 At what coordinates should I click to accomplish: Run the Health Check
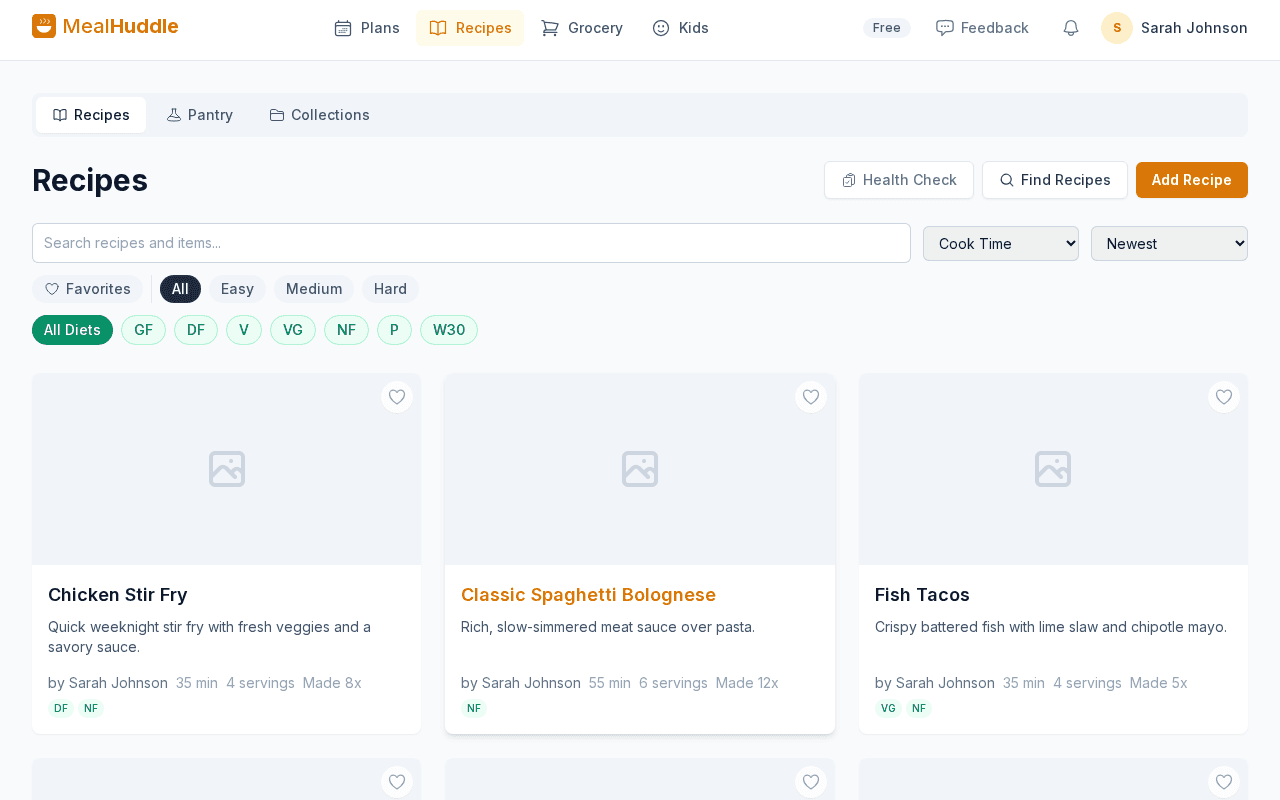899,180
